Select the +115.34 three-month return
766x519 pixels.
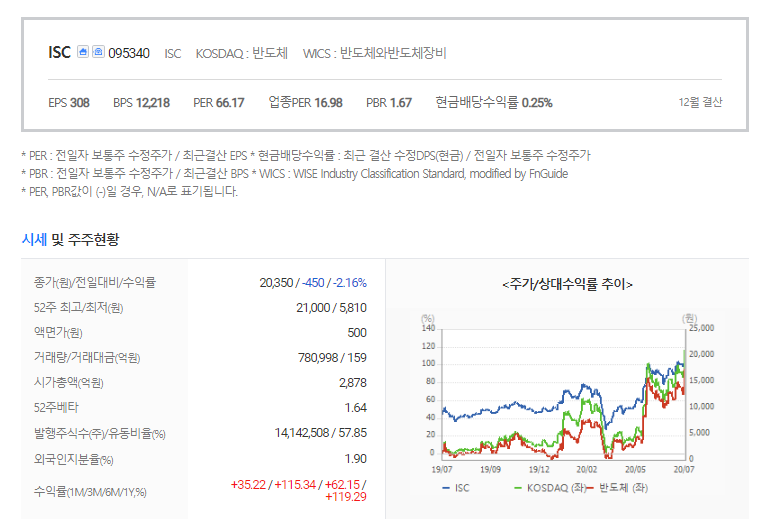click(x=295, y=485)
